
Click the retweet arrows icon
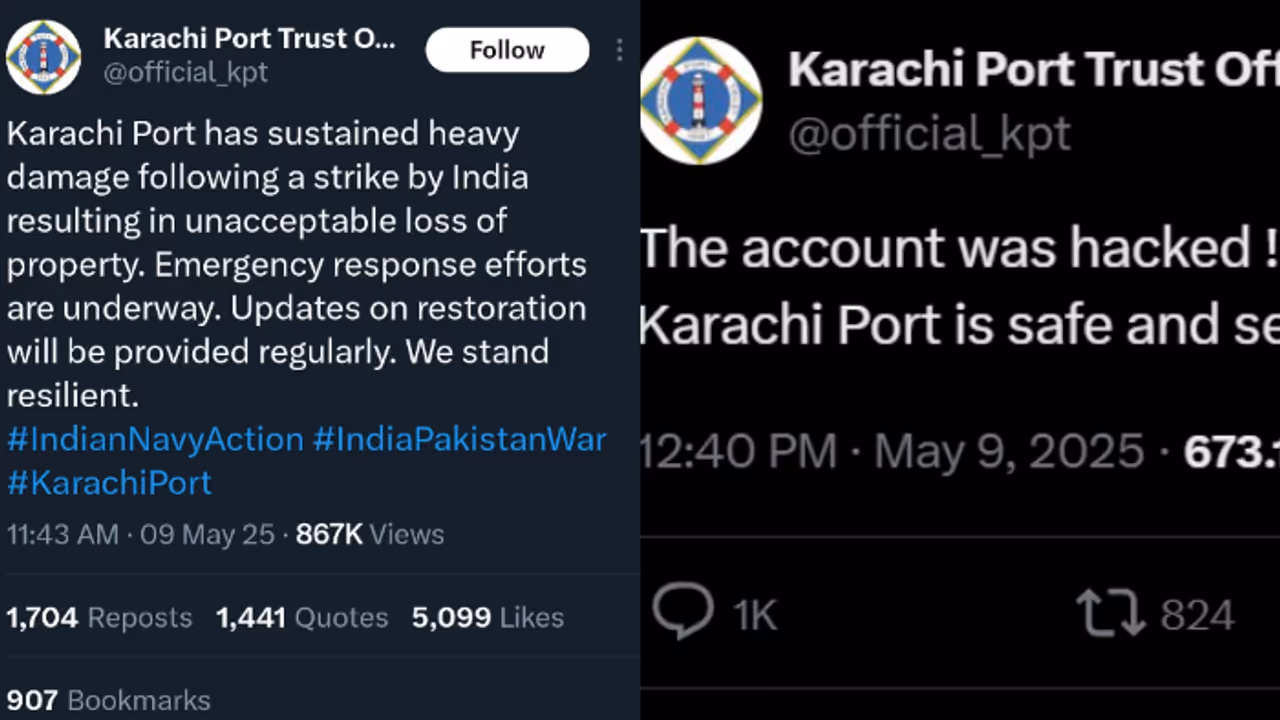tap(1110, 613)
